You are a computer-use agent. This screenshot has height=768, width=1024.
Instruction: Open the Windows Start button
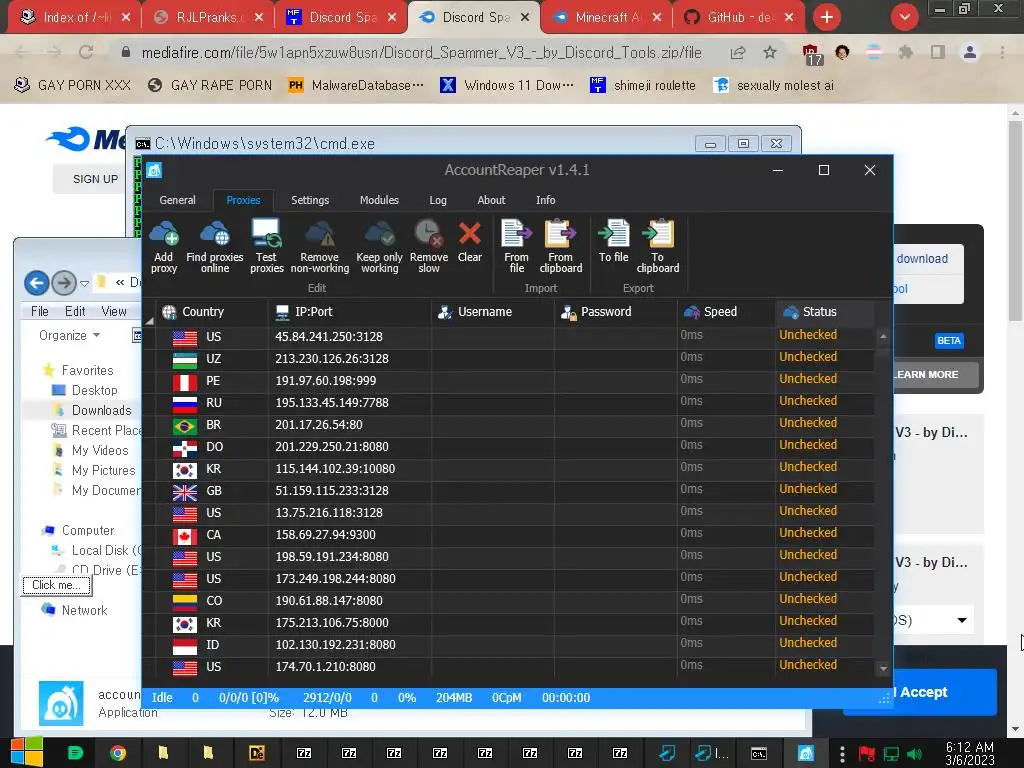(x=27, y=753)
